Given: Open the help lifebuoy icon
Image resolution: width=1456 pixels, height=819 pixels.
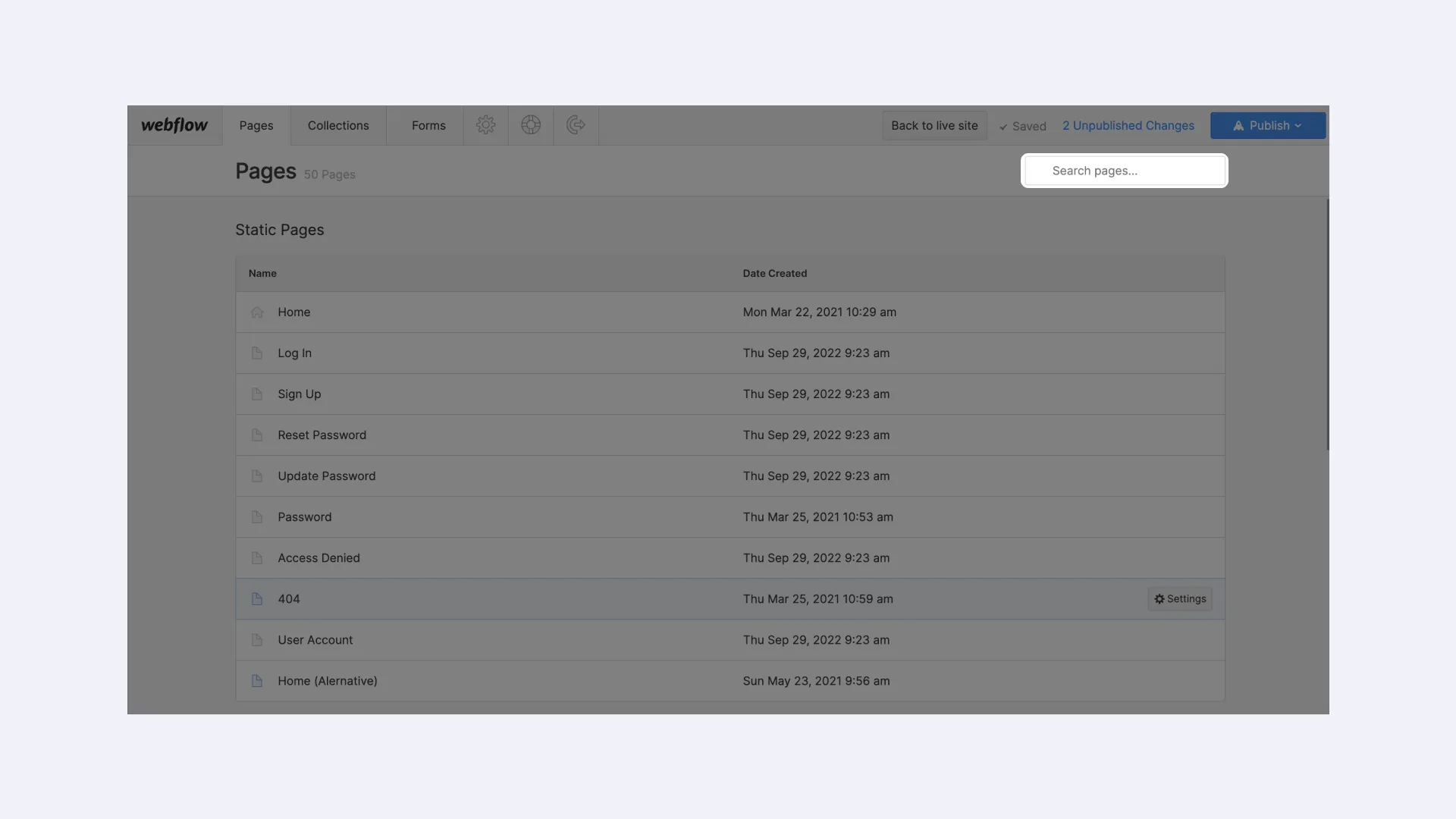Looking at the screenshot, I should pyautogui.click(x=531, y=125).
